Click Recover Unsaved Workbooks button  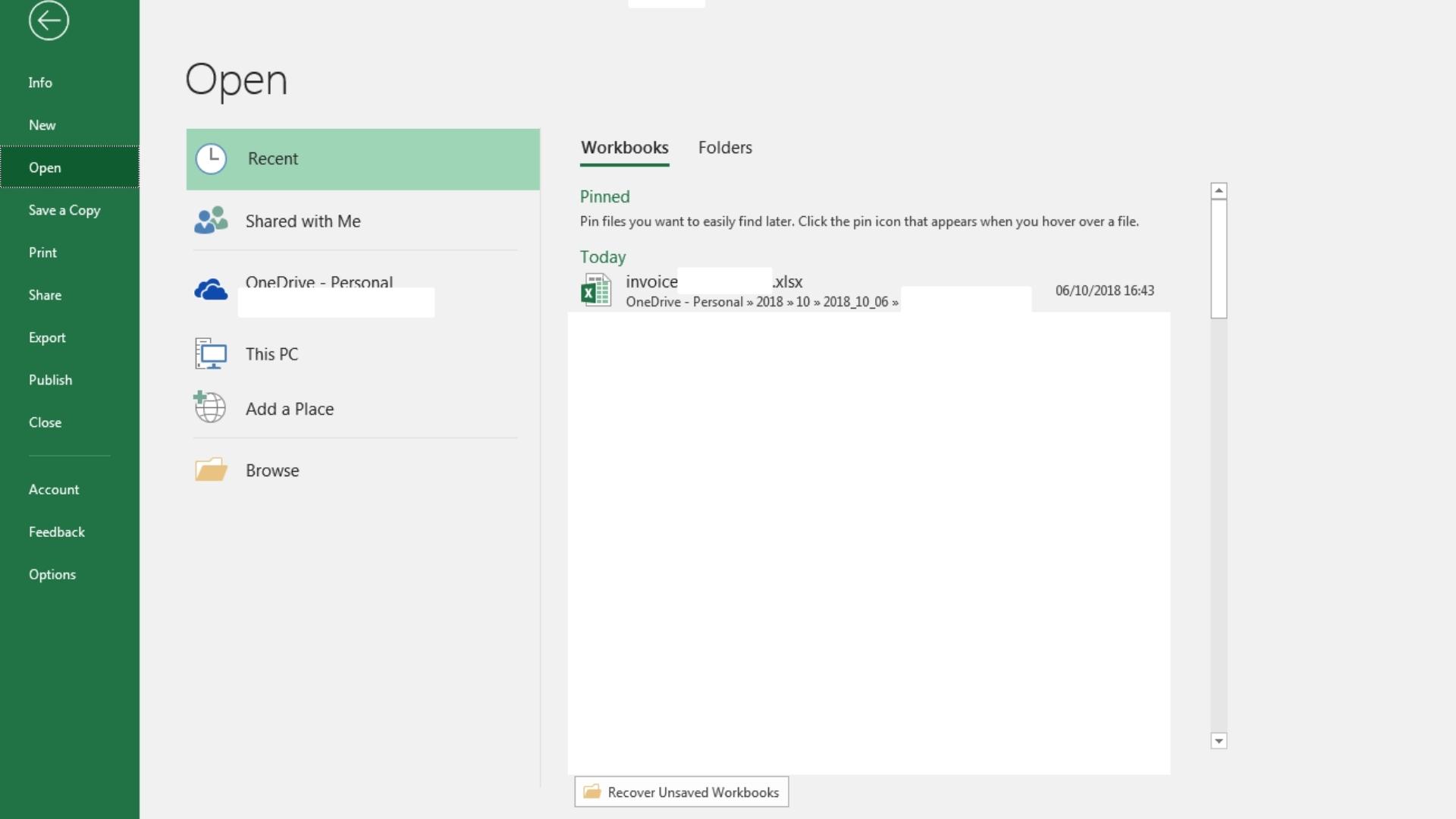(682, 792)
